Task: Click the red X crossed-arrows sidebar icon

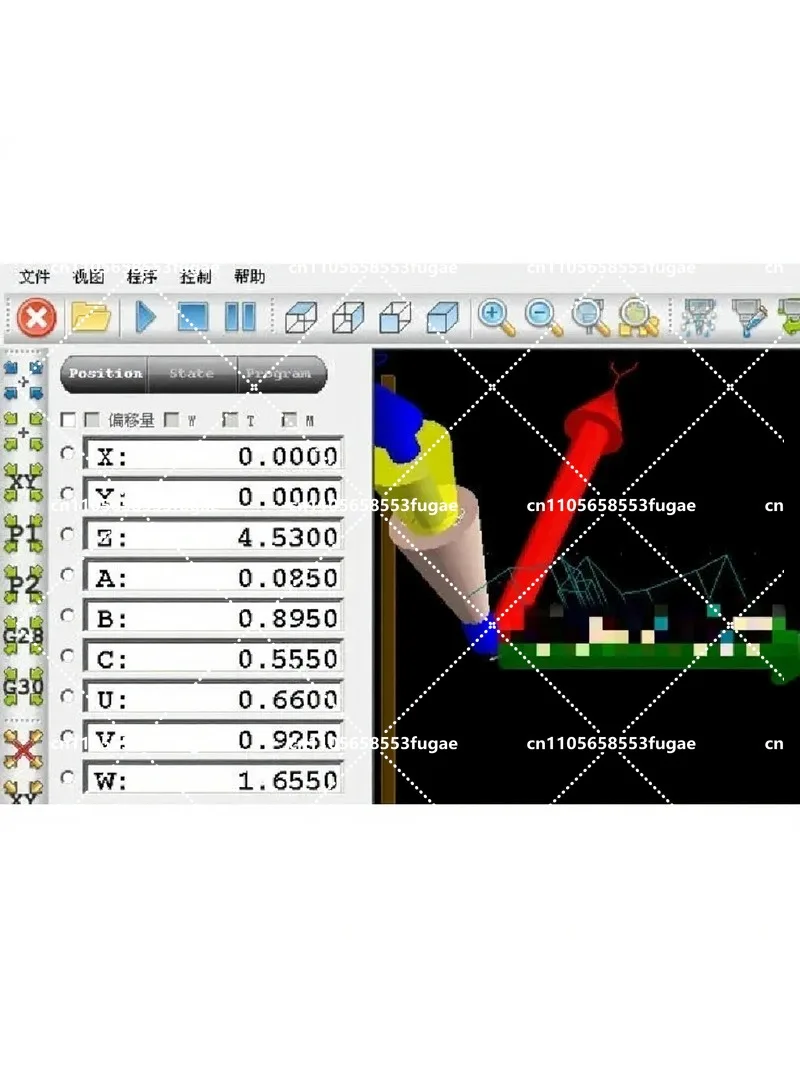Action: (24, 749)
